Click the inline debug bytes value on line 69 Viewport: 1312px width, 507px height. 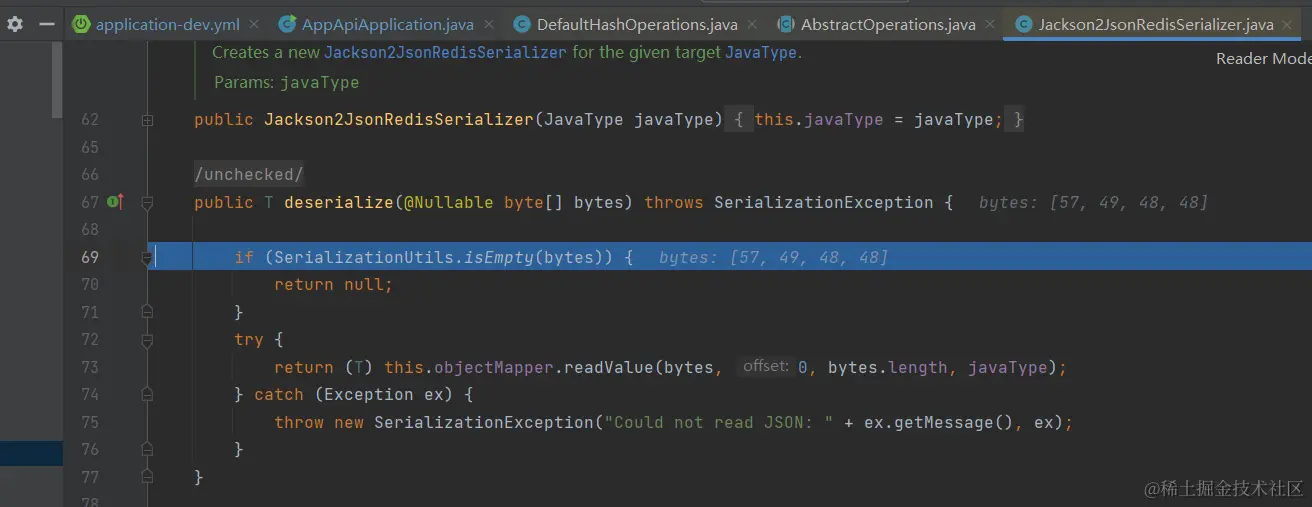773,257
